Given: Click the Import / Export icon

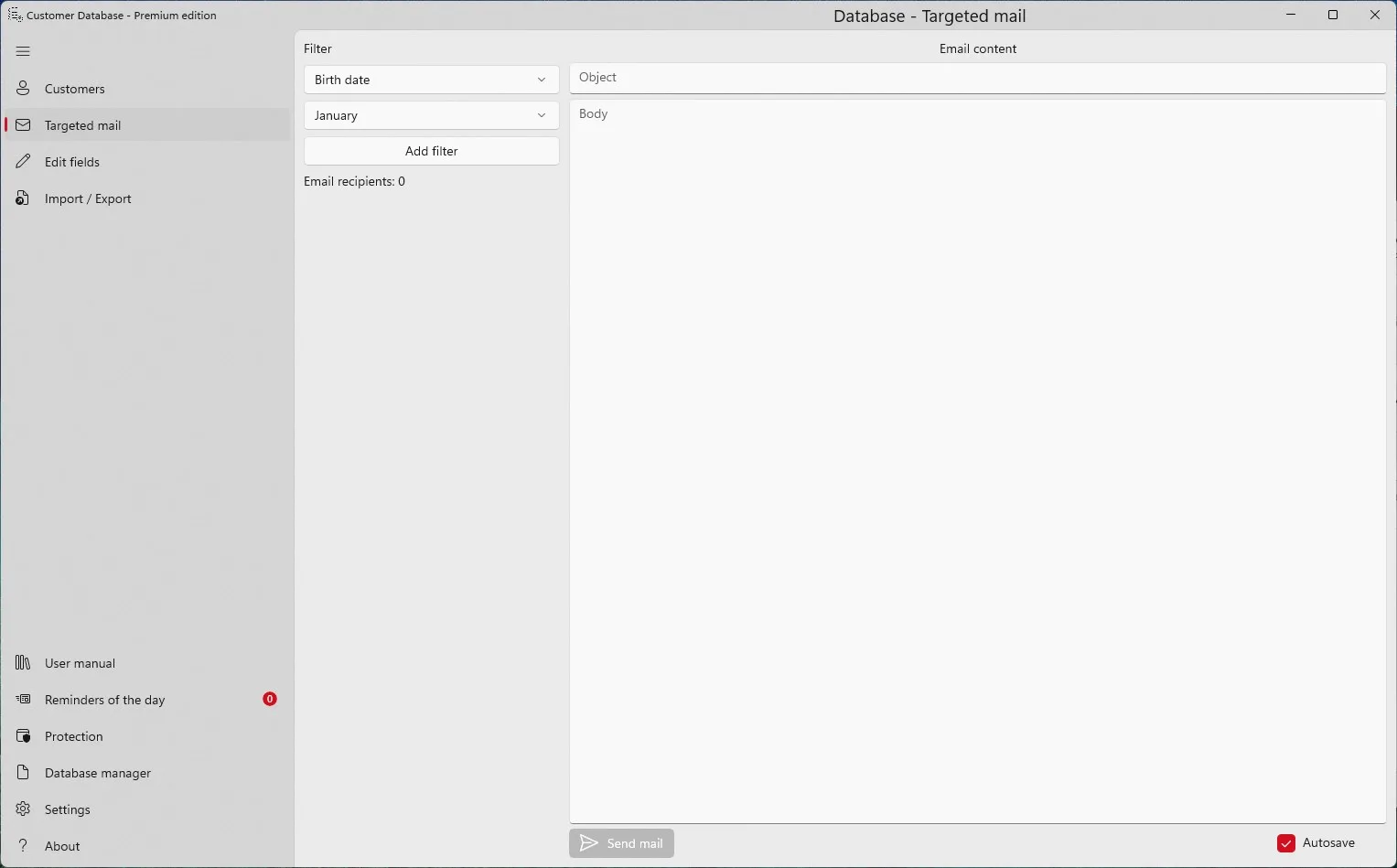Looking at the screenshot, I should (x=23, y=198).
